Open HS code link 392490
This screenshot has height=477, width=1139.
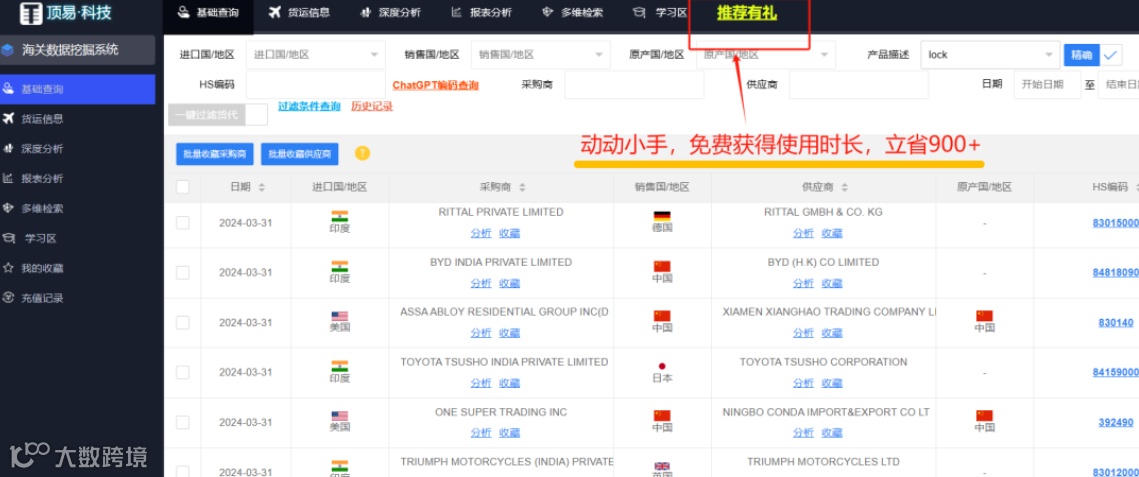click(x=1116, y=423)
